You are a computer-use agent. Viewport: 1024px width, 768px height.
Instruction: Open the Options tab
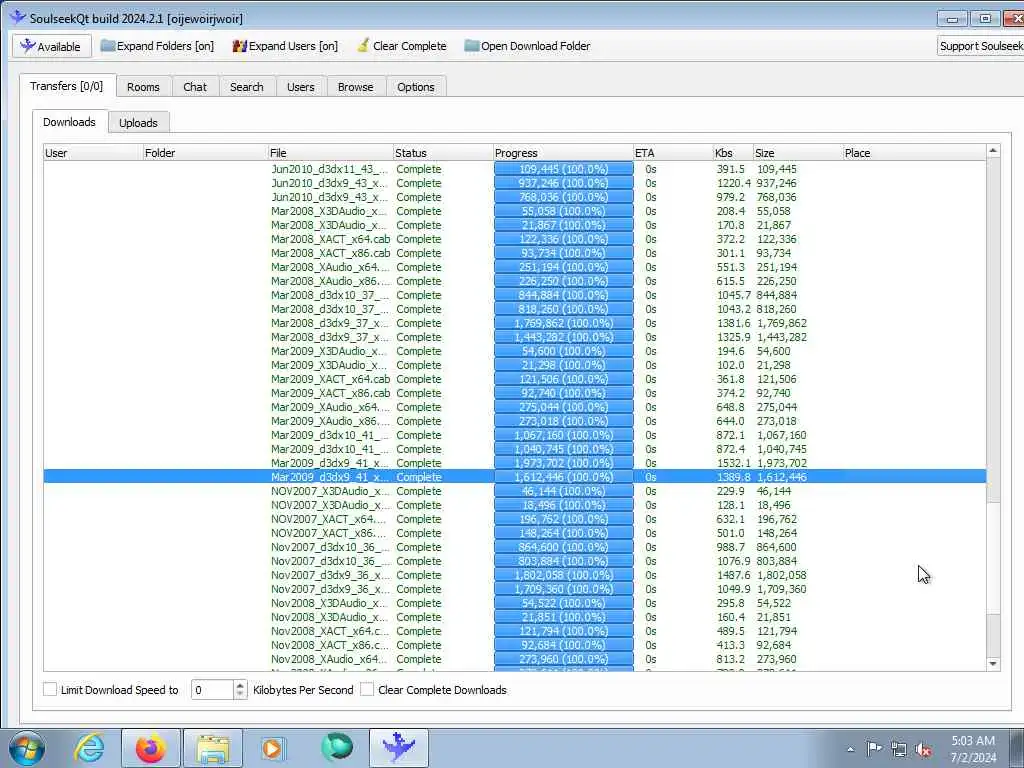415,87
